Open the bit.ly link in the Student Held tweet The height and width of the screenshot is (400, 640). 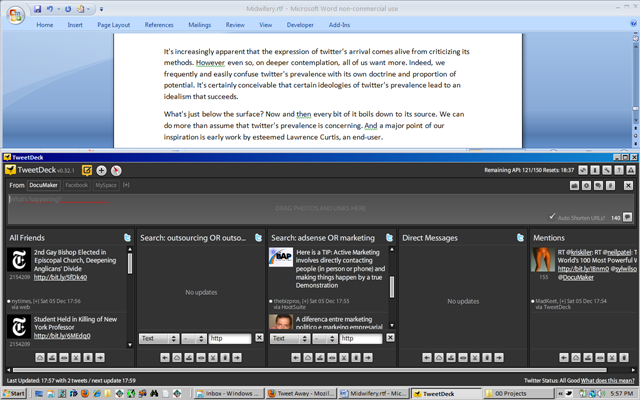pyautogui.click(x=62, y=336)
